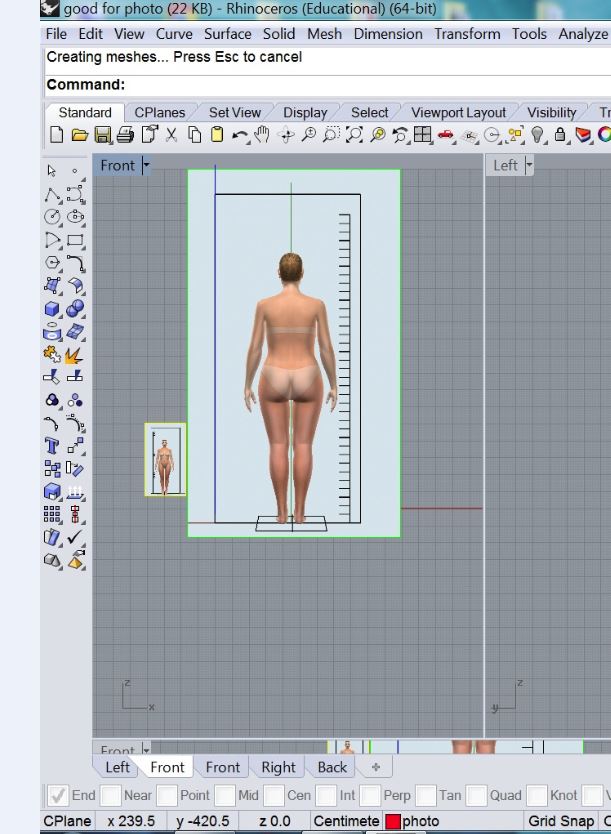
Task: Enable the Perp osnap checkbox
Action: 370,796
